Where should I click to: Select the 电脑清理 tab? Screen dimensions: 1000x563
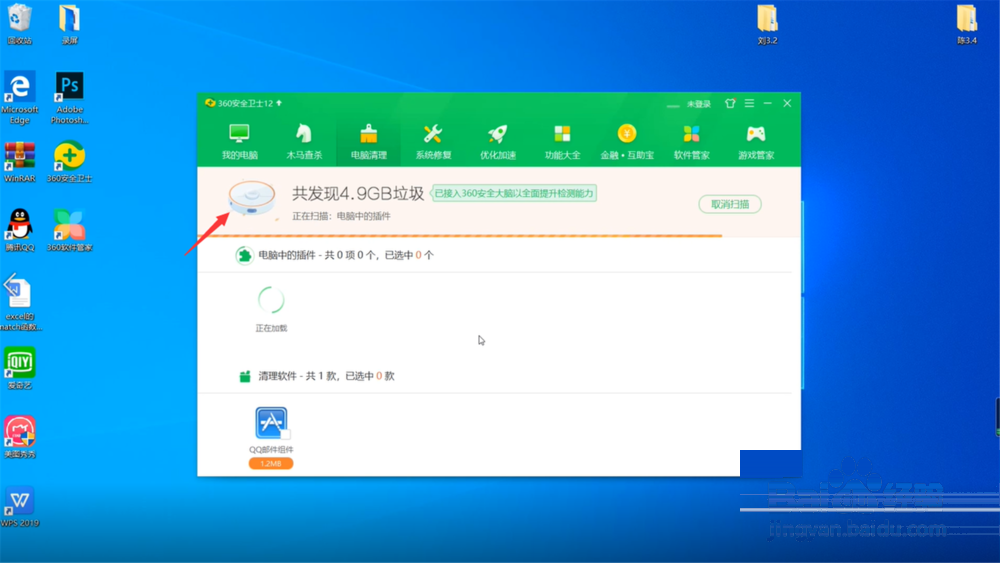pyautogui.click(x=369, y=142)
